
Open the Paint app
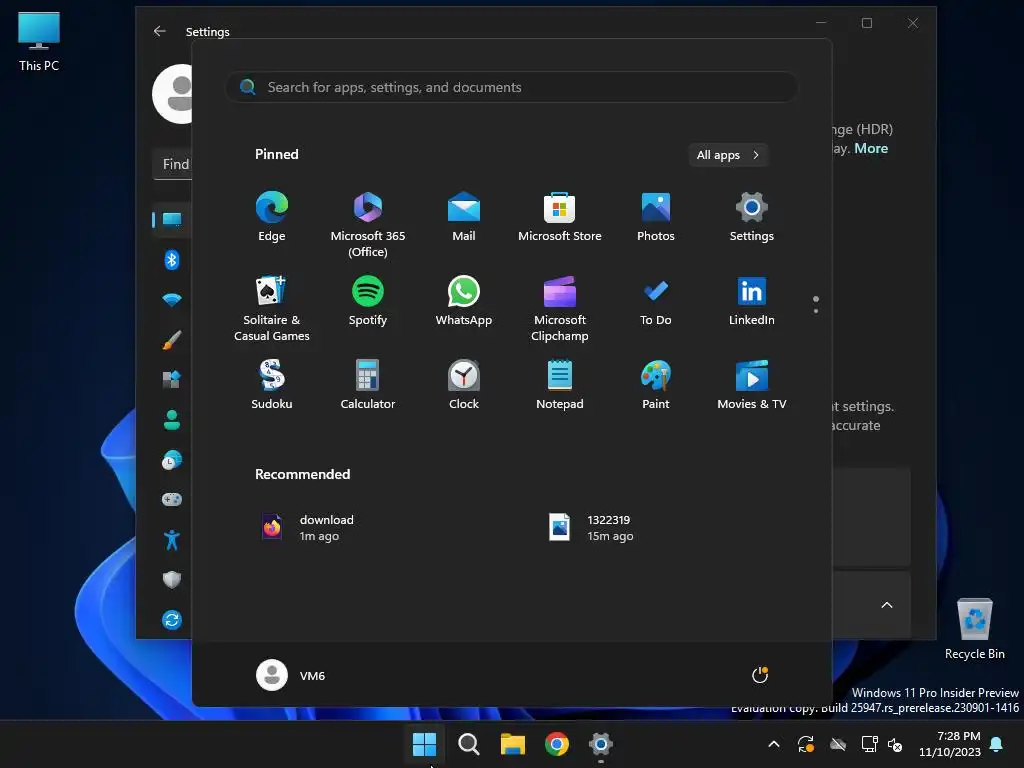[x=656, y=385]
